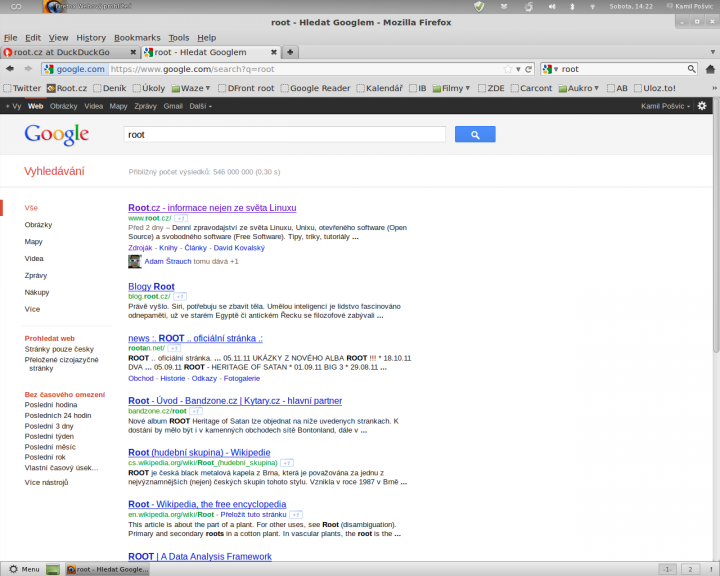Open the Twitter bookmark
This screenshot has width=720, height=576.
pos(22,88)
